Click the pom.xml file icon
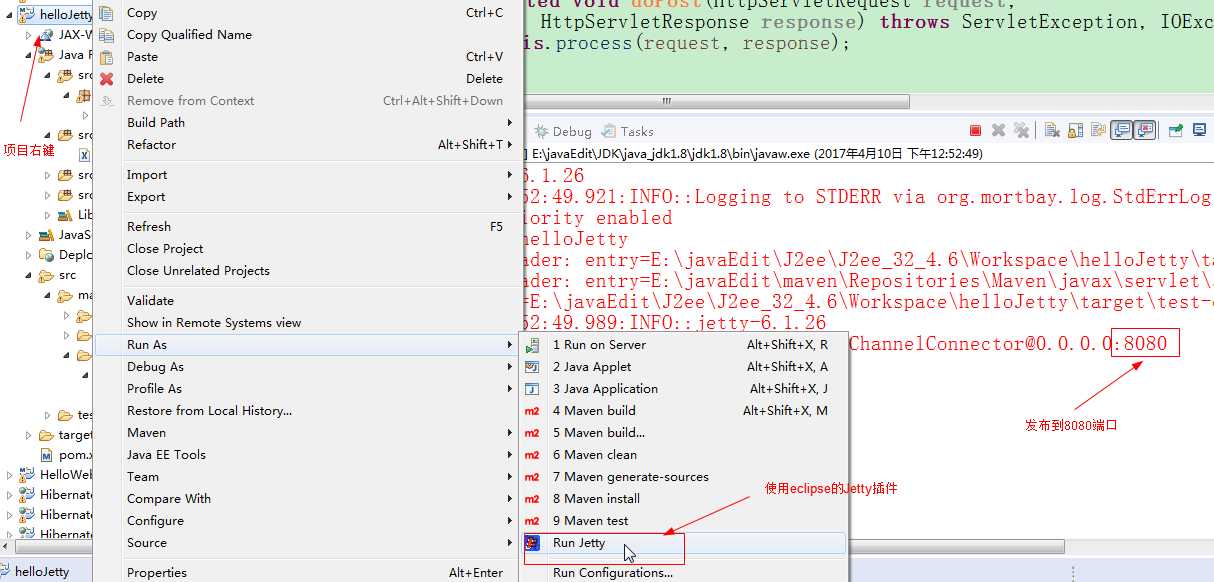1214x582 pixels. click(x=48, y=455)
